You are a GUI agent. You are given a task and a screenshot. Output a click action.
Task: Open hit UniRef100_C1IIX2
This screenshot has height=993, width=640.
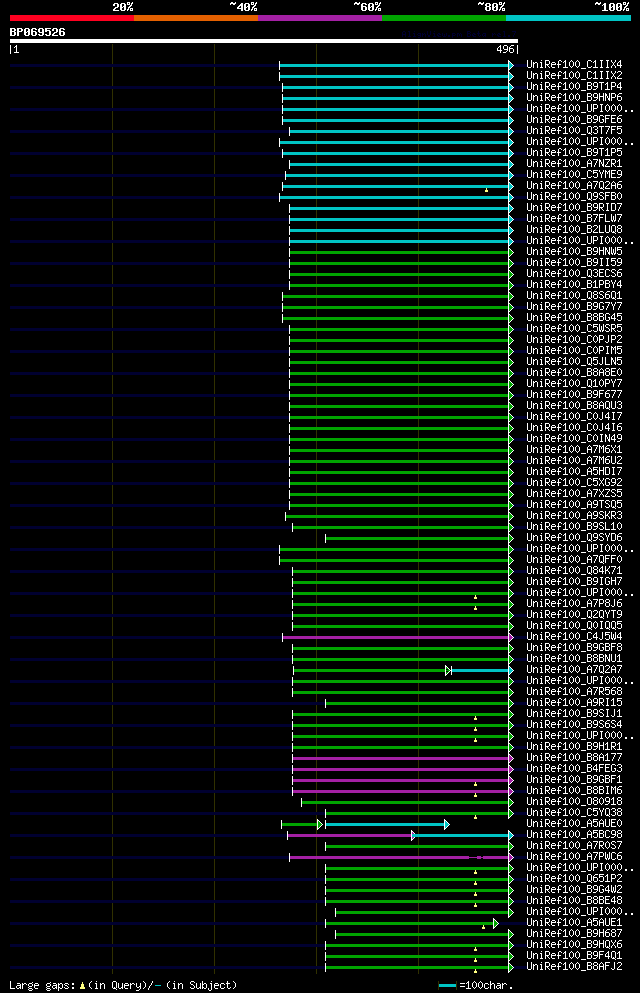pyautogui.click(x=574, y=75)
